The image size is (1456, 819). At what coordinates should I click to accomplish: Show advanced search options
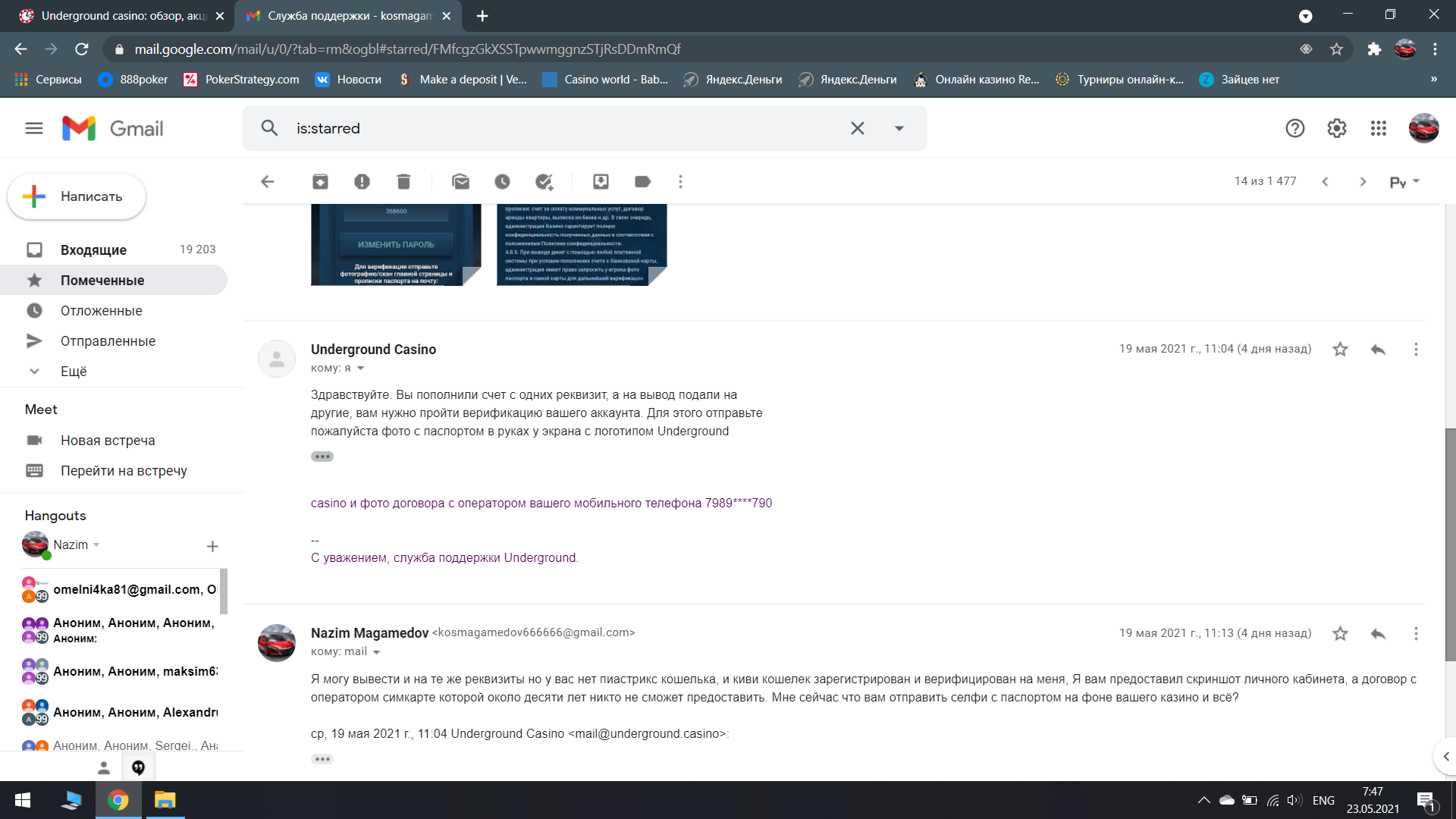tap(899, 128)
